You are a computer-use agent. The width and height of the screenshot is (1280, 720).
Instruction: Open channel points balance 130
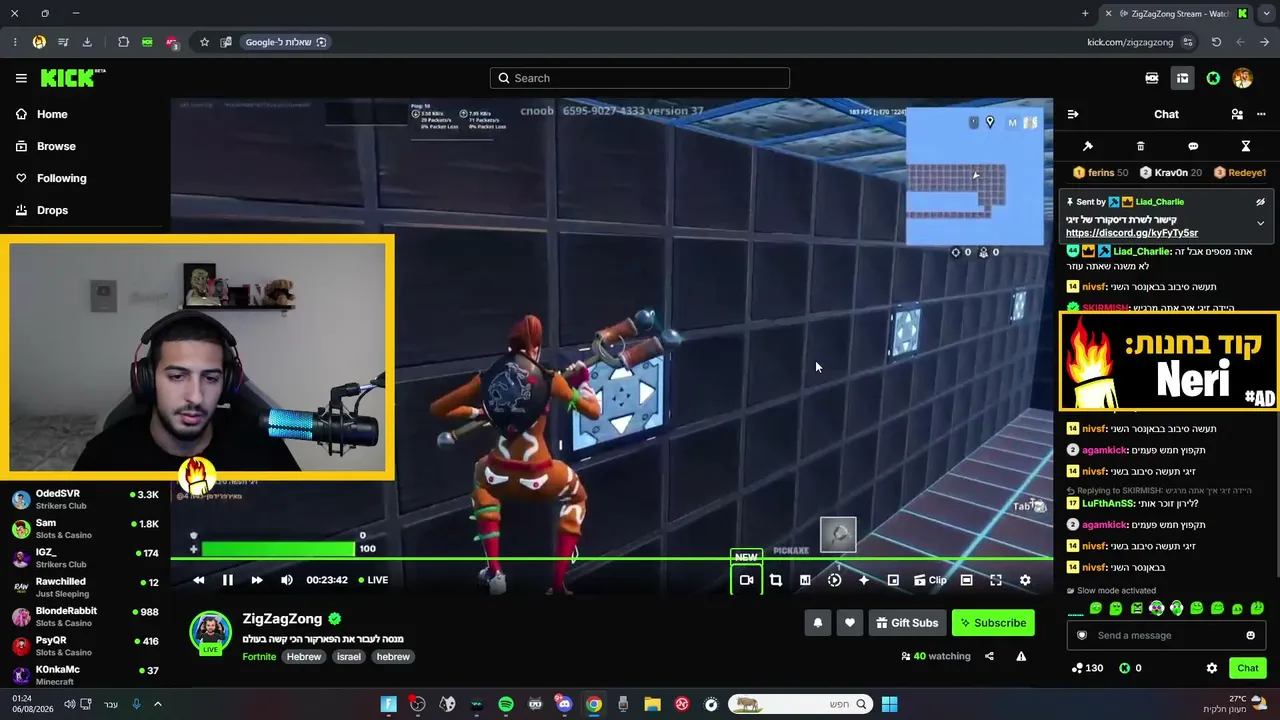1087,668
